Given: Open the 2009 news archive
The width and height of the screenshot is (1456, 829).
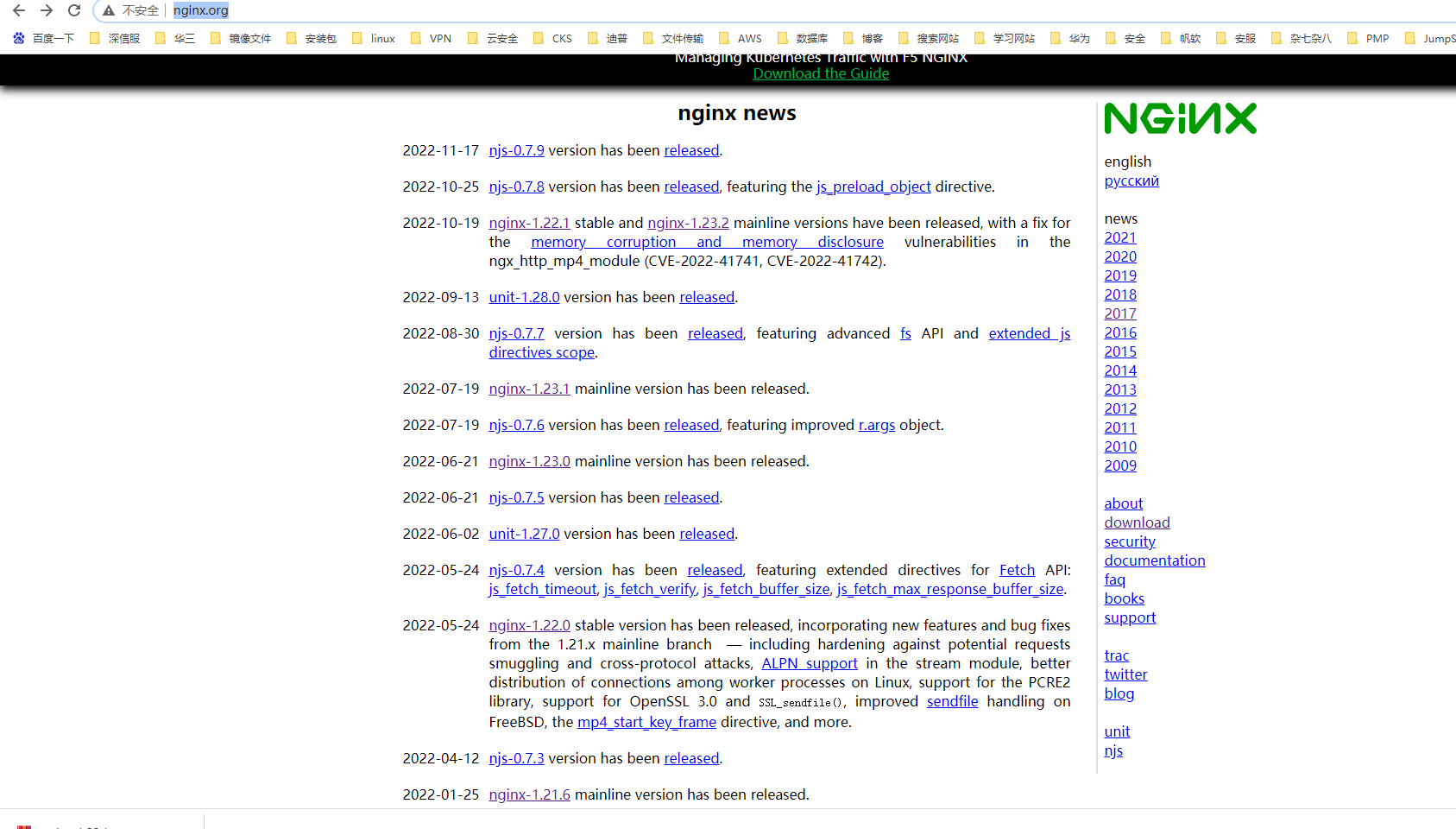Looking at the screenshot, I should pos(1120,465).
